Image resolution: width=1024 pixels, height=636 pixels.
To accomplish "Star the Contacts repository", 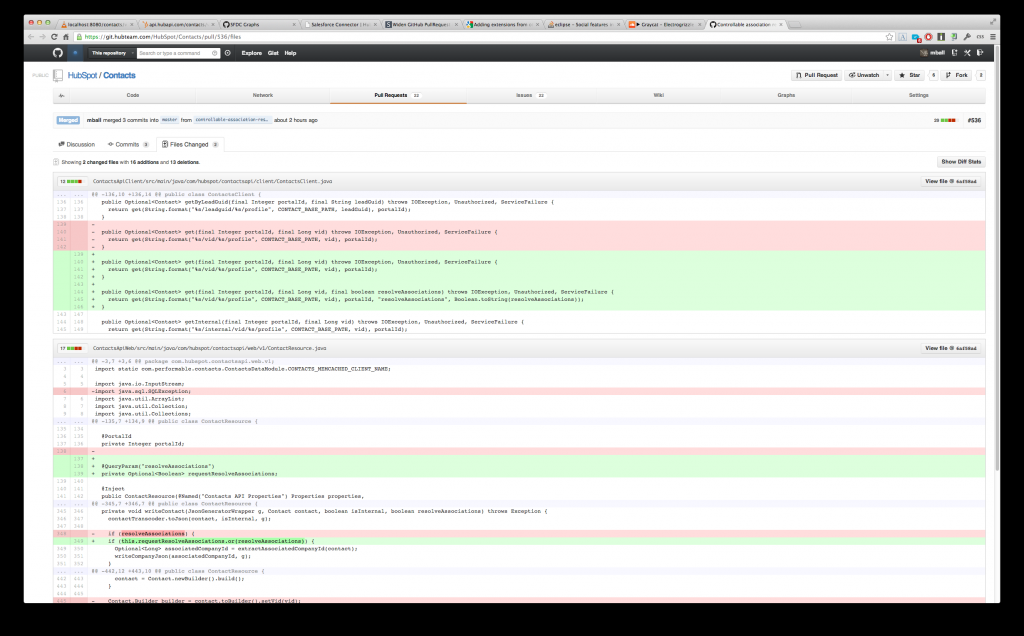I will [x=910, y=75].
